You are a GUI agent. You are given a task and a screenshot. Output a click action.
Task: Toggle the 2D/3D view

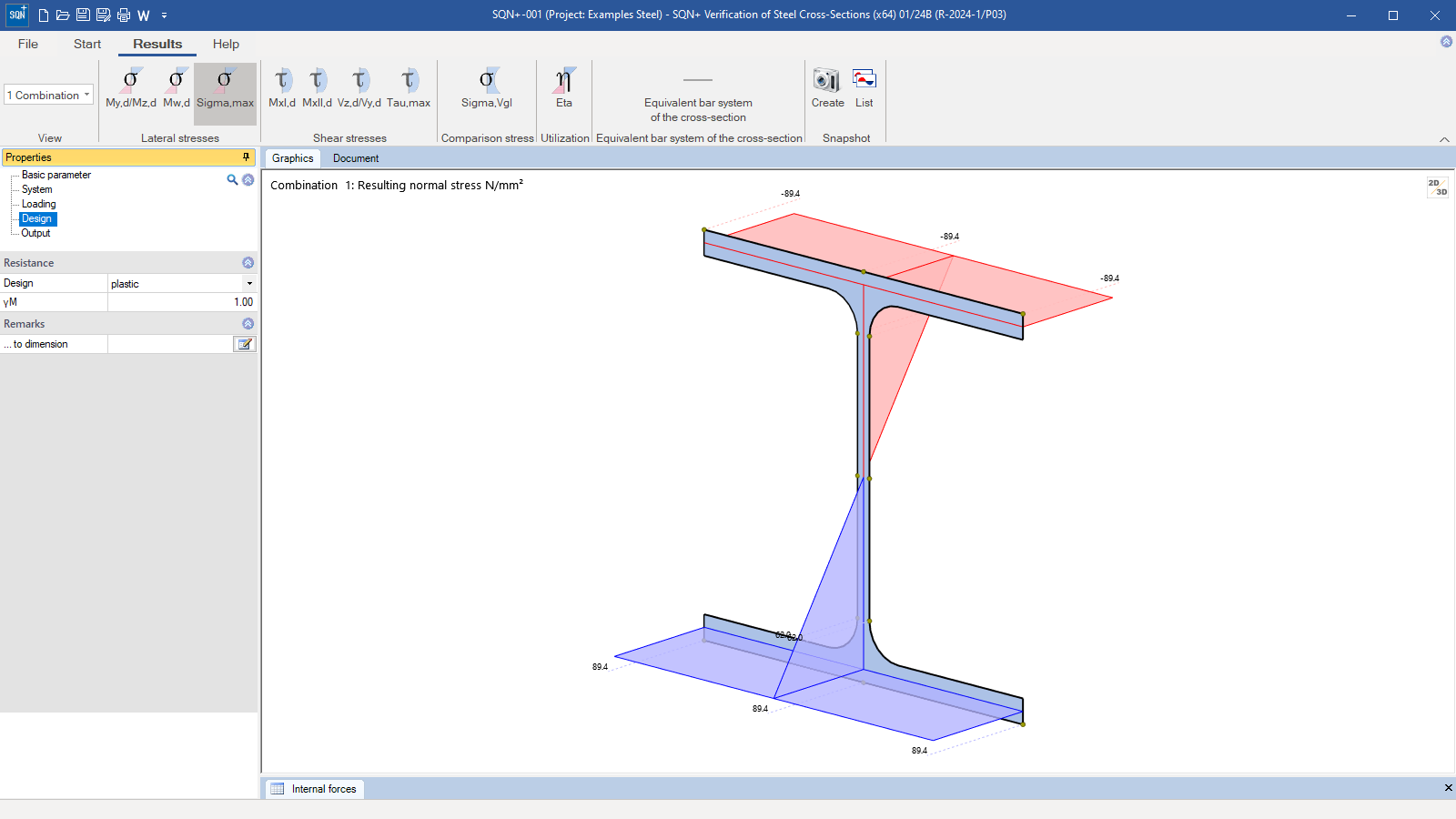pos(1438,187)
